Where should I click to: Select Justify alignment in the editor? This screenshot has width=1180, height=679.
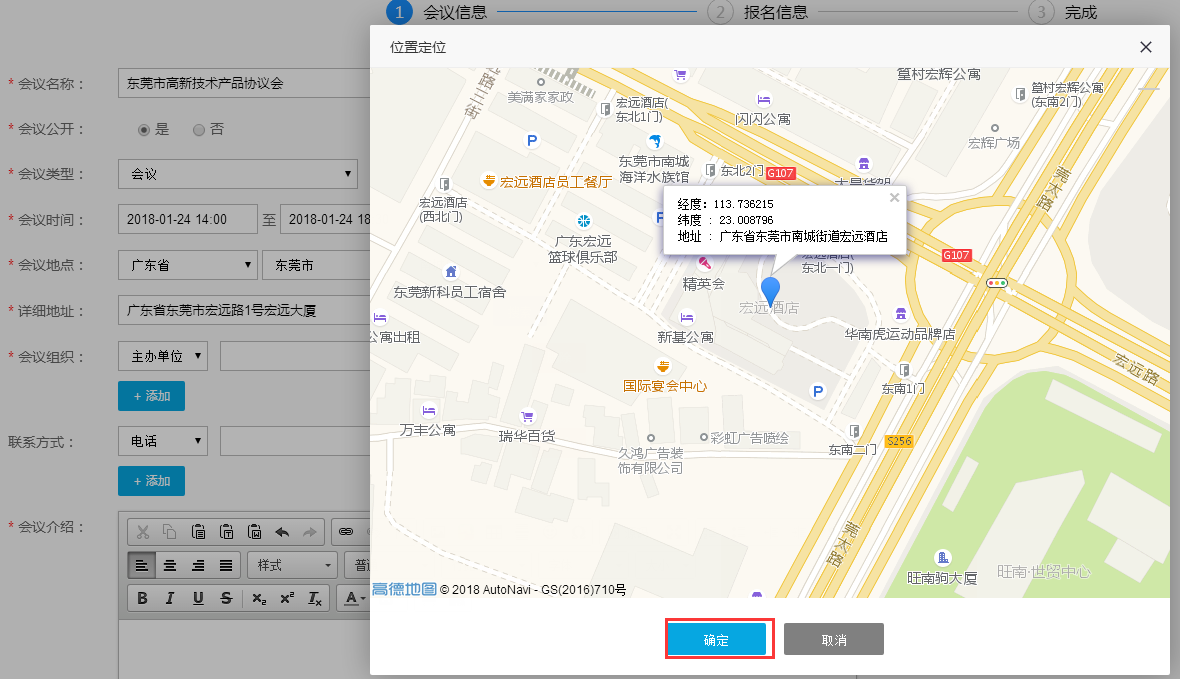pyautogui.click(x=226, y=565)
